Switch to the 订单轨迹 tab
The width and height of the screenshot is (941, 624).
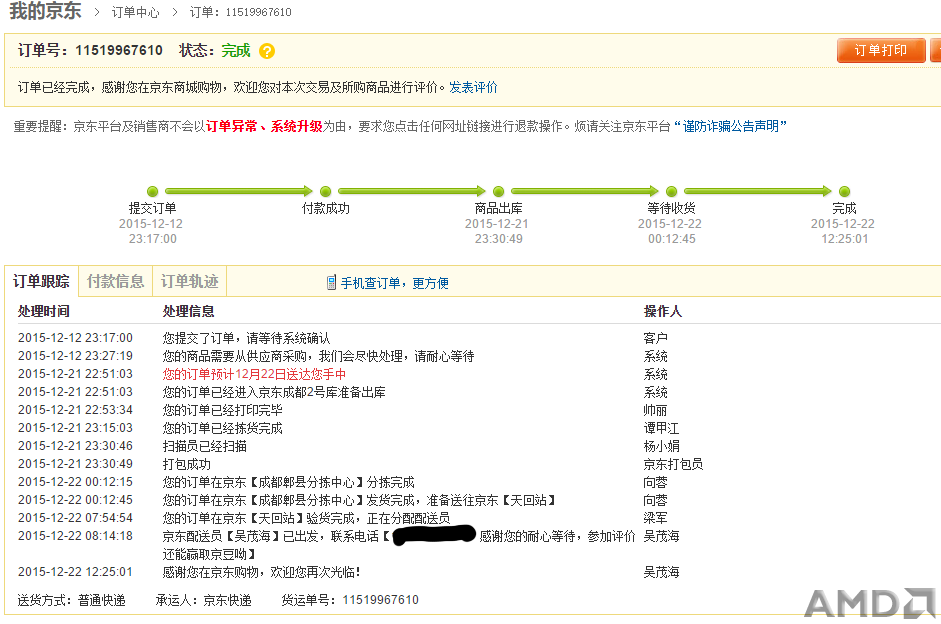click(x=190, y=281)
